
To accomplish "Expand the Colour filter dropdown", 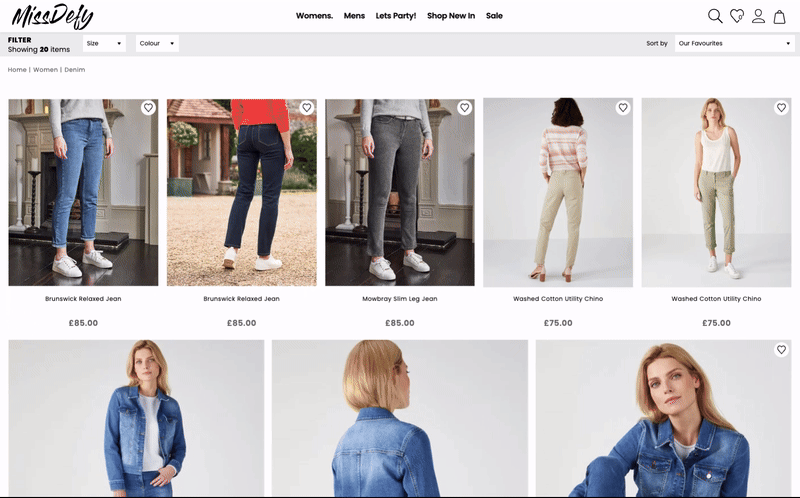I will point(157,44).
